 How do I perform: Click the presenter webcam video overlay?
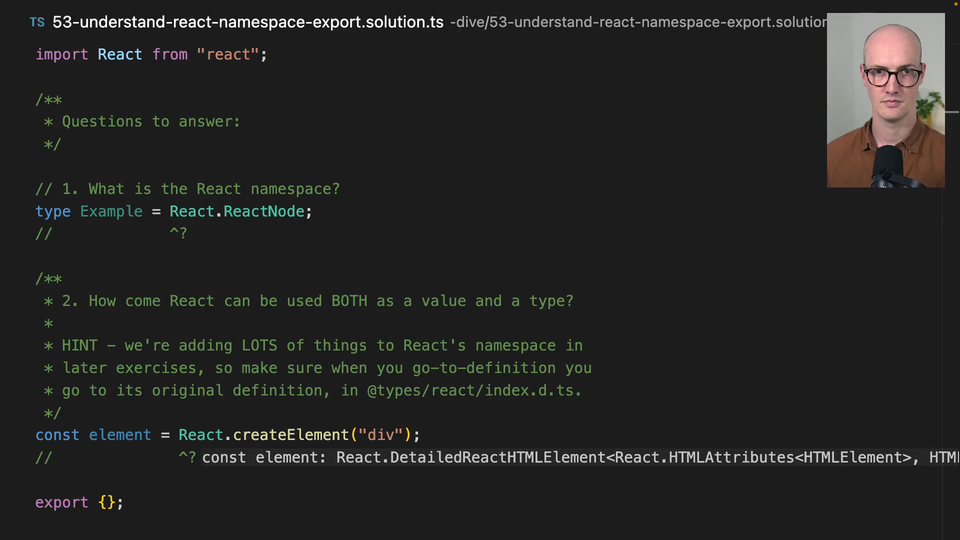[885, 100]
